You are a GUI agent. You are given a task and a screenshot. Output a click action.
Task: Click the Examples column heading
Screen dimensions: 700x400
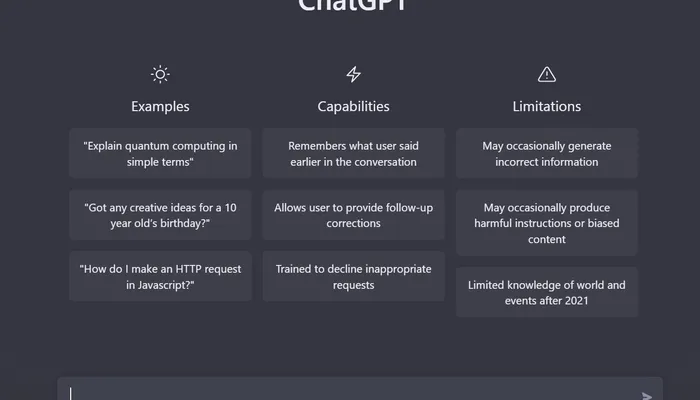coord(160,106)
